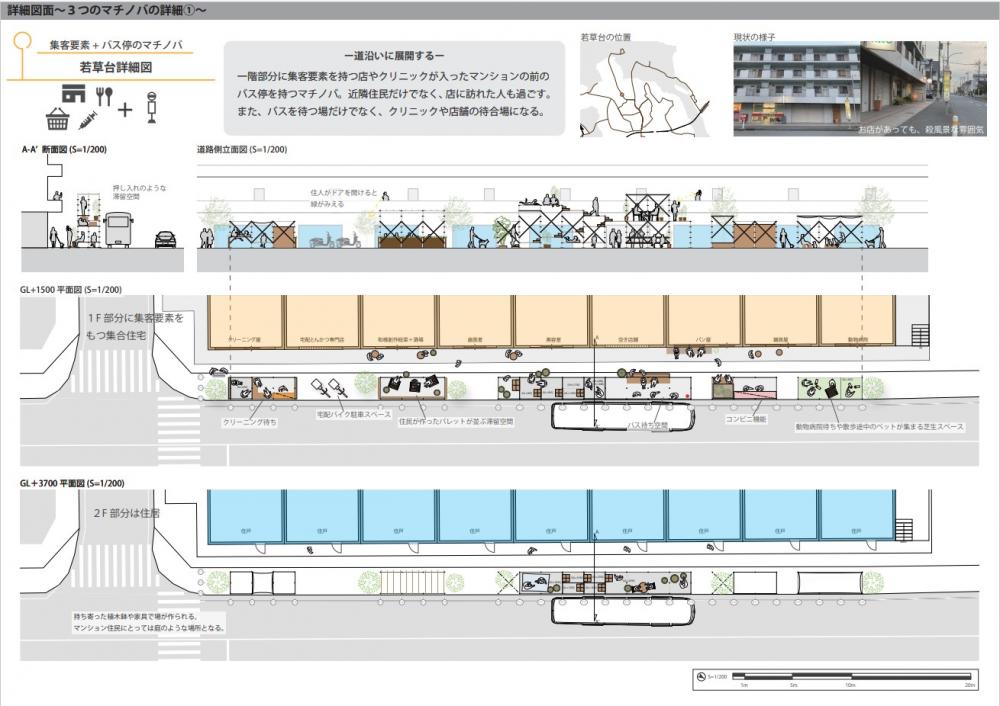Click the north arrow compass icon
Image resolution: width=1000 pixels, height=706 pixels.
[x=699, y=677]
